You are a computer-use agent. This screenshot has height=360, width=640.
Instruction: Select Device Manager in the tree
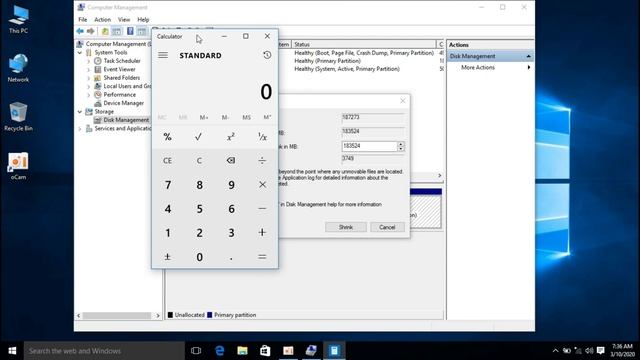pyautogui.click(x=123, y=103)
